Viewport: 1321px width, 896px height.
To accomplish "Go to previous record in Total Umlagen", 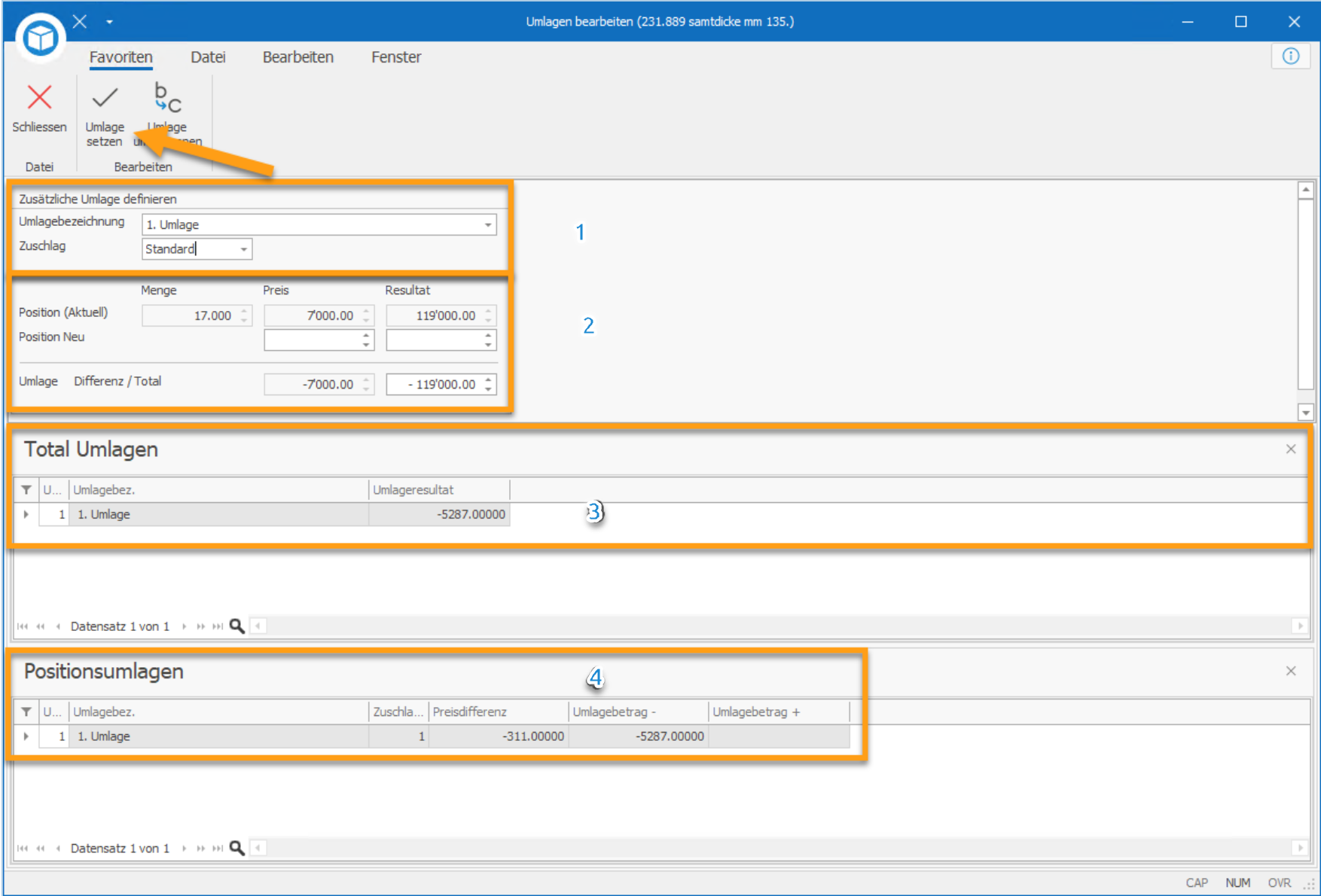I will [x=58, y=626].
